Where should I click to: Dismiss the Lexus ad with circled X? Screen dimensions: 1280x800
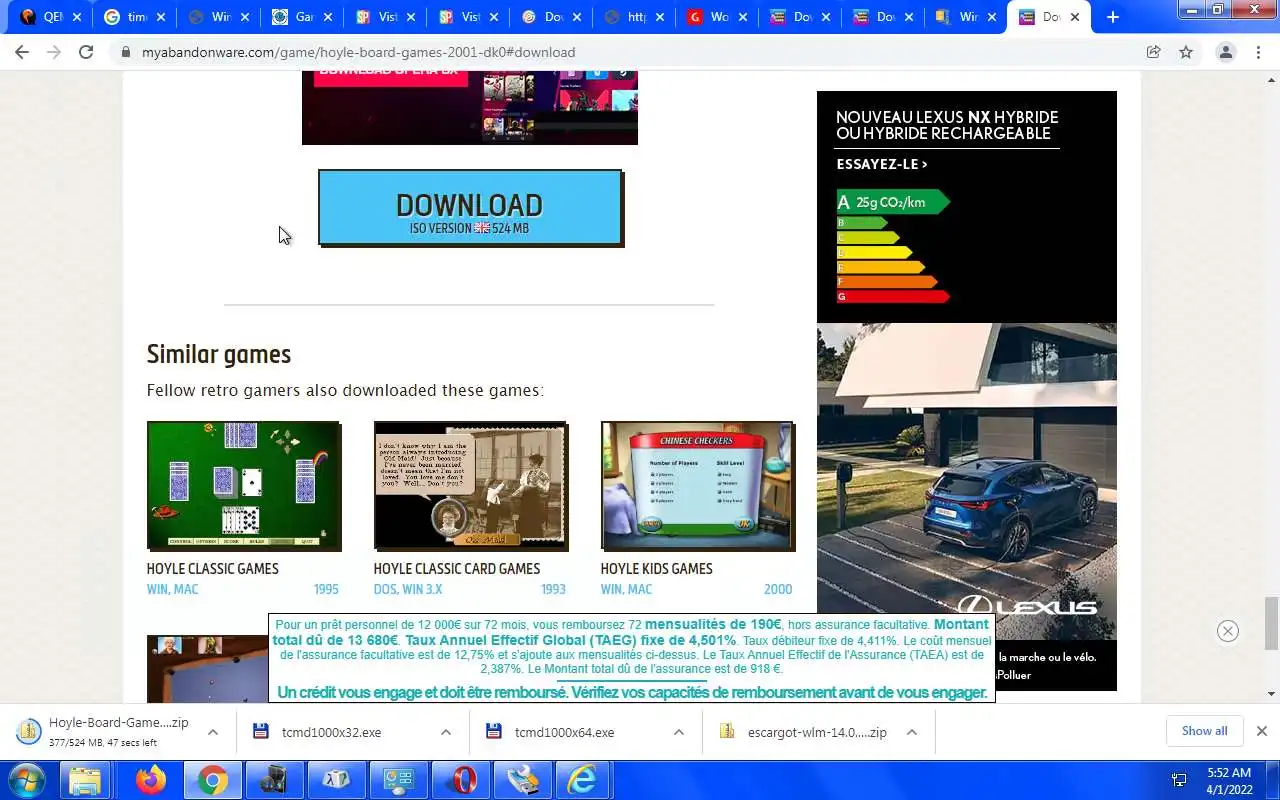tap(1228, 631)
